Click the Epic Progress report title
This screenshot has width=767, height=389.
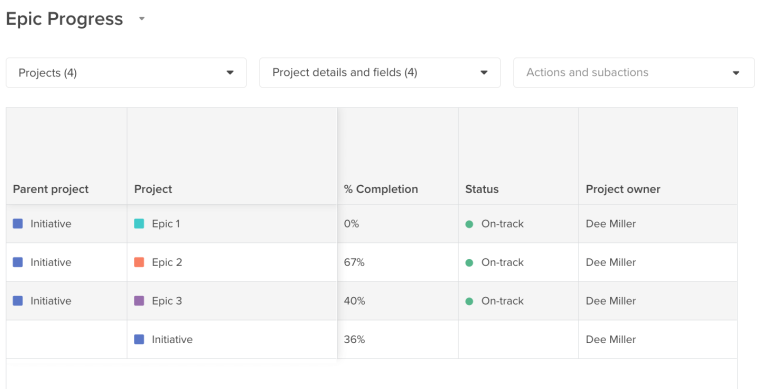pos(64,19)
